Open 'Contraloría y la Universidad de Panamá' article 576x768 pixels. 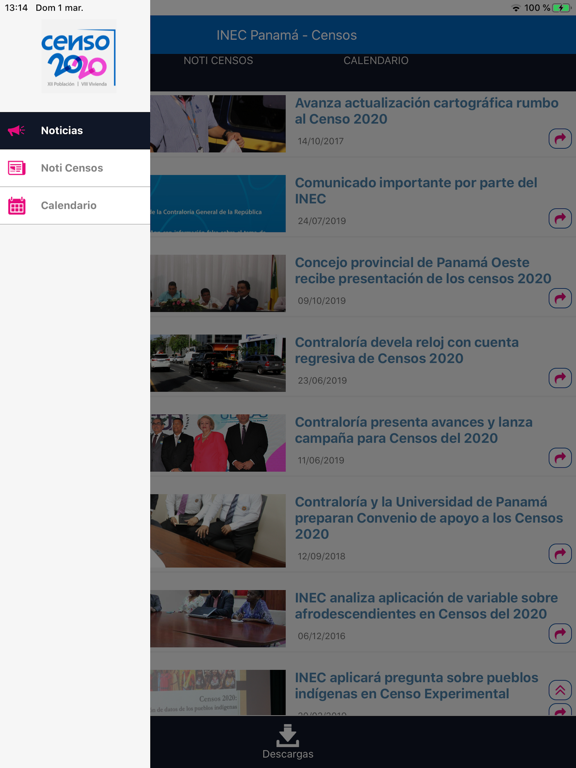pyautogui.click(x=429, y=518)
